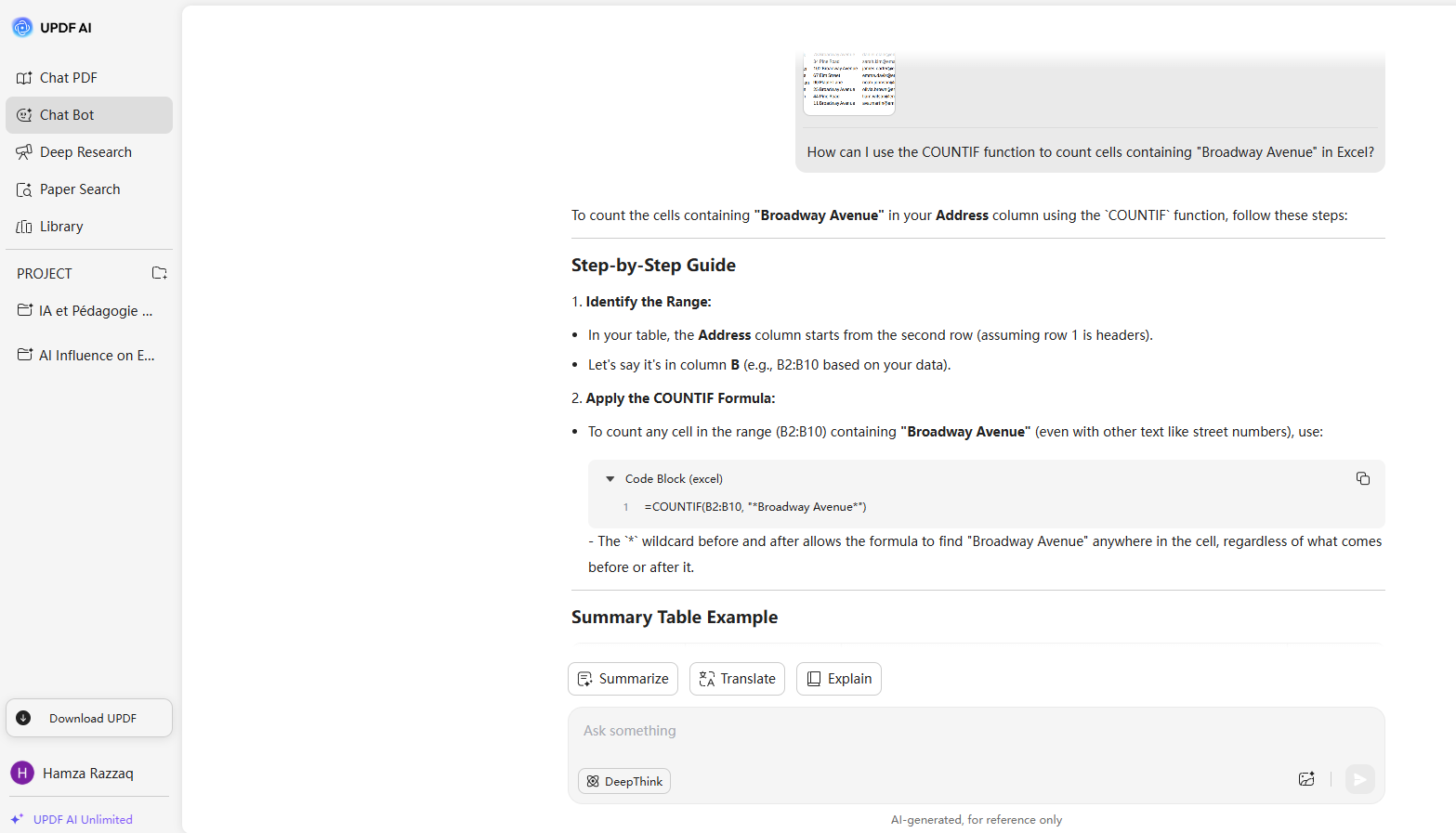Viewport: 1456px width, 833px height.
Task: Click the PROJECT section label
Action: [45, 274]
